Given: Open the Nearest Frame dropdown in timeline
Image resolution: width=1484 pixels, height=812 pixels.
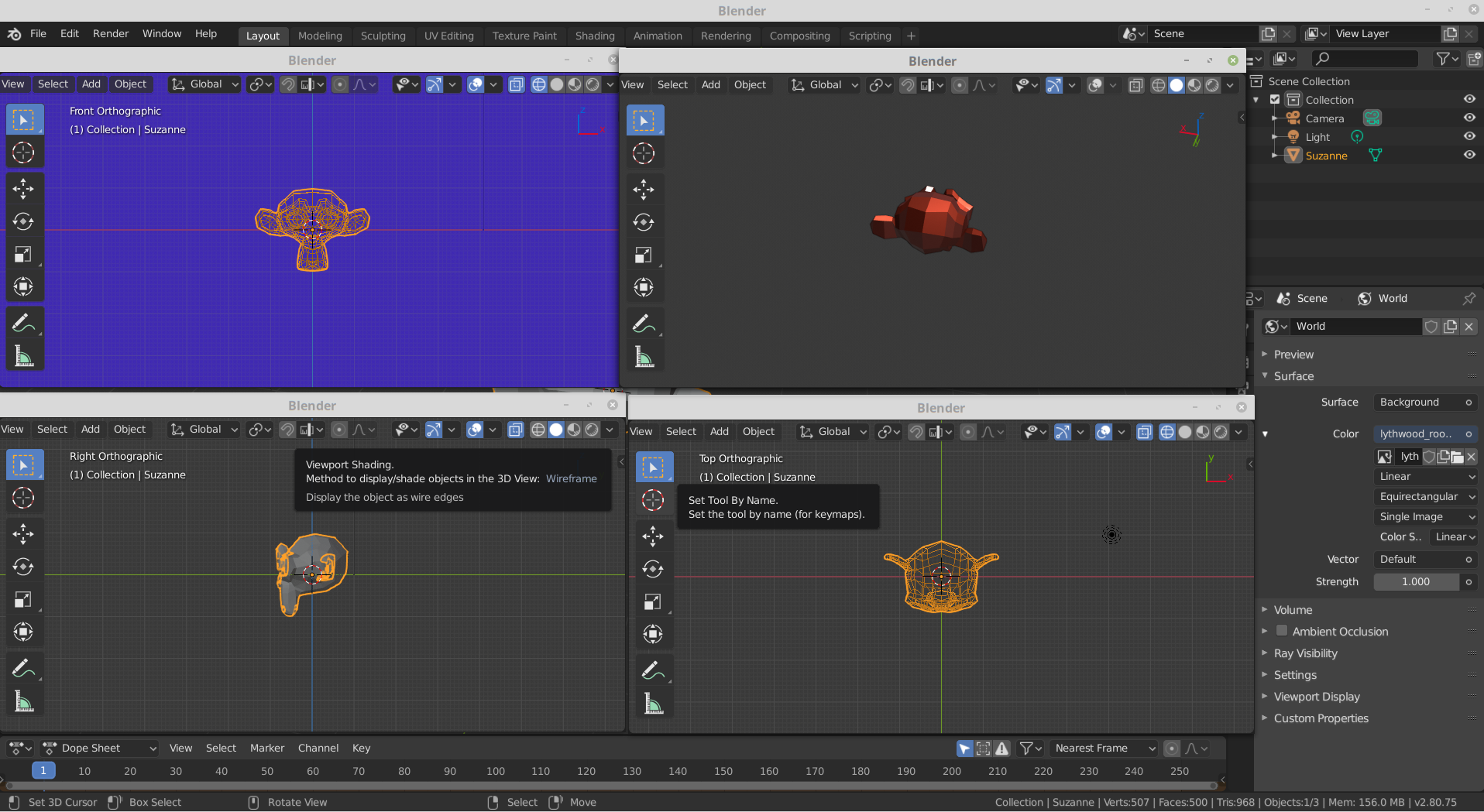Looking at the screenshot, I should pyautogui.click(x=1104, y=749).
